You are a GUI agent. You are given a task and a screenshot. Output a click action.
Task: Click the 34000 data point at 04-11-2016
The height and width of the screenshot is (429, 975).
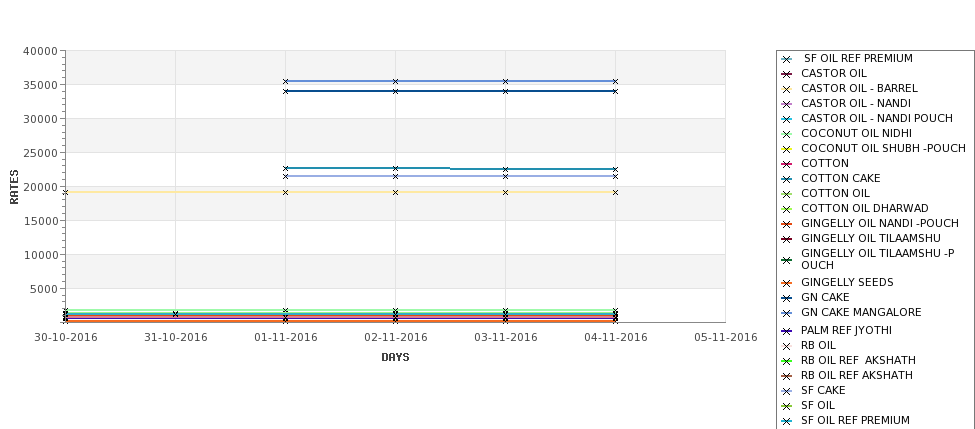(x=615, y=91)
